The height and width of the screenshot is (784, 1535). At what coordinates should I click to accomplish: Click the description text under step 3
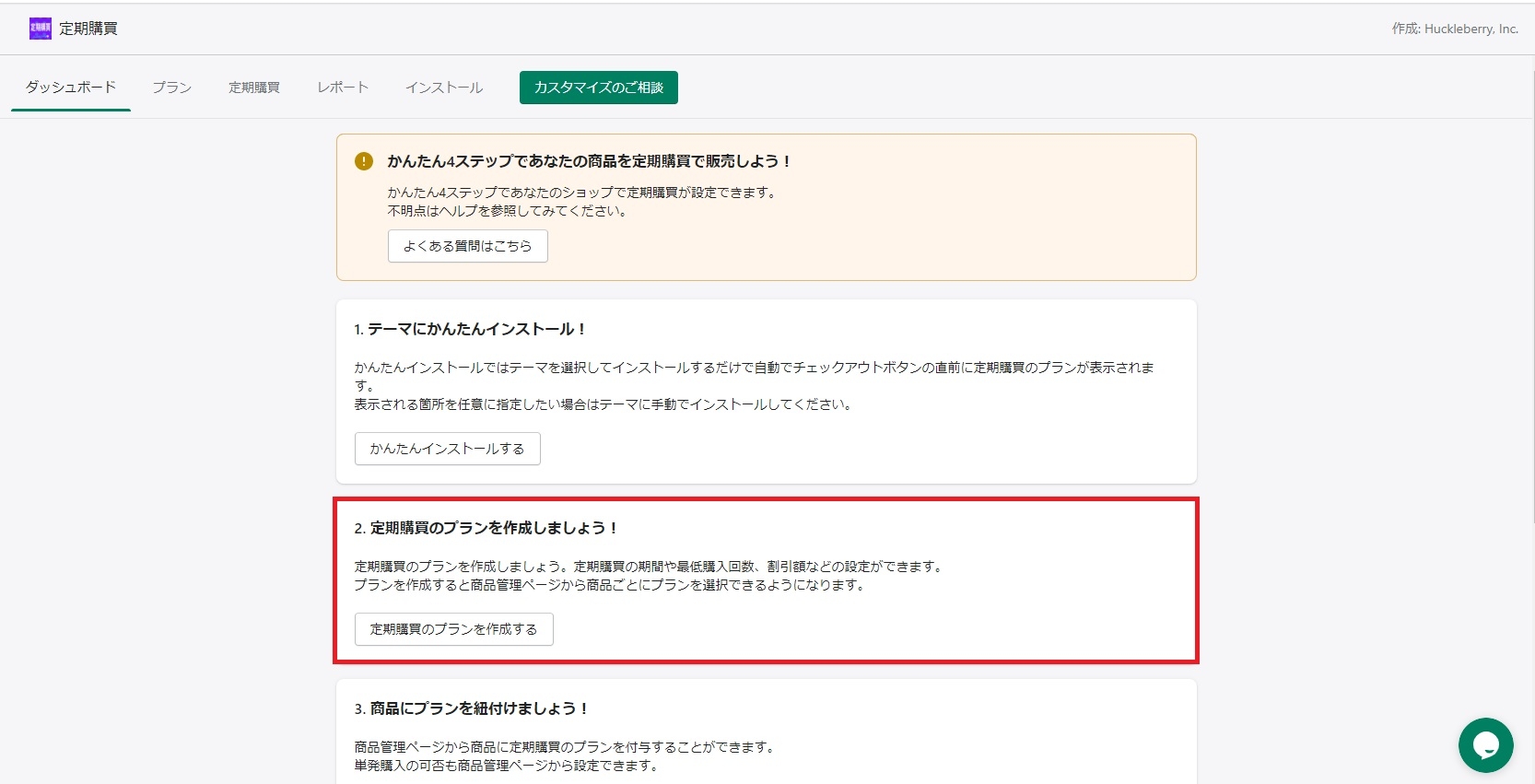(565, 756)
